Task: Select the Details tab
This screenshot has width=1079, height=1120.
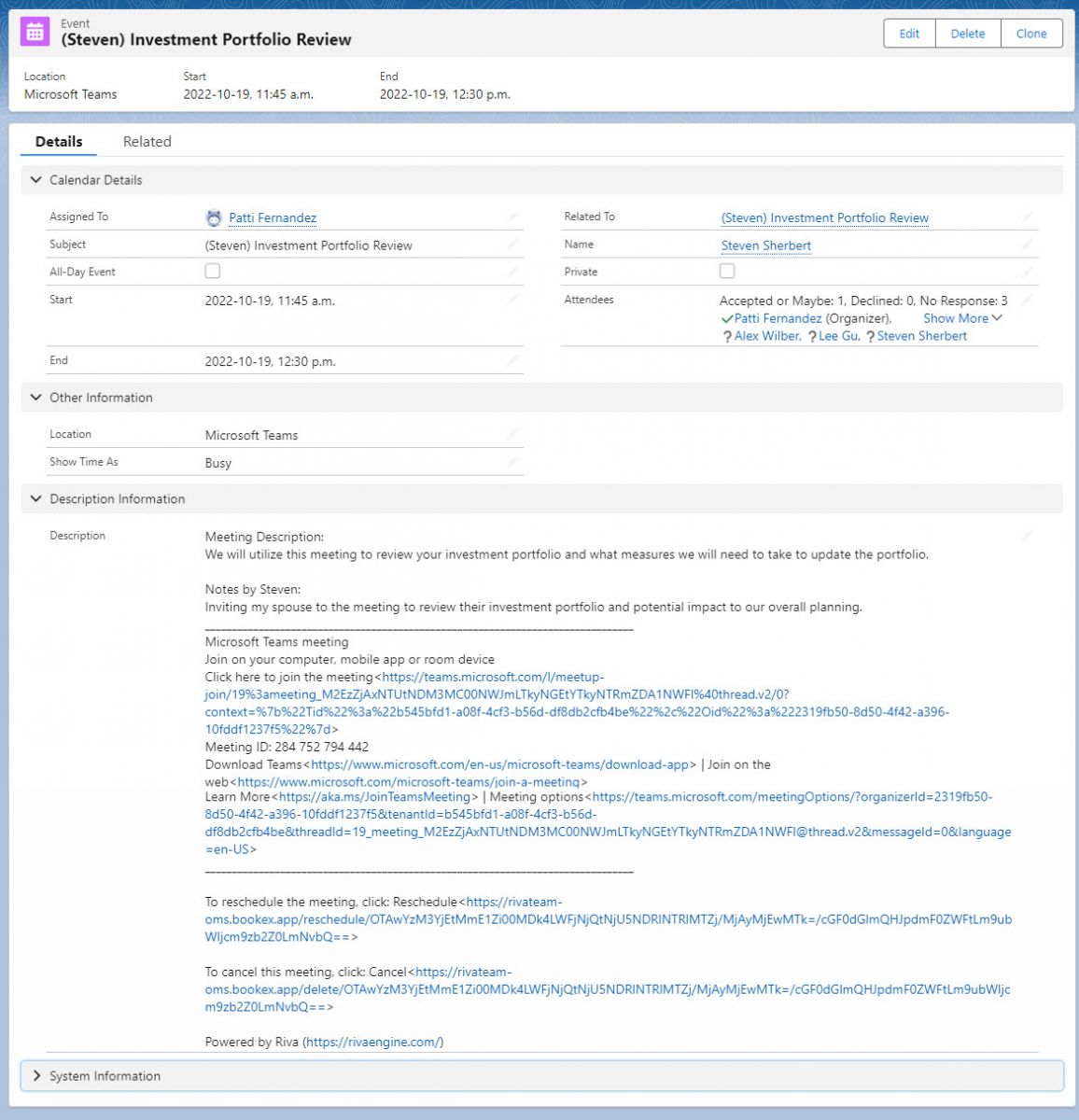Action: coord(58,141)
